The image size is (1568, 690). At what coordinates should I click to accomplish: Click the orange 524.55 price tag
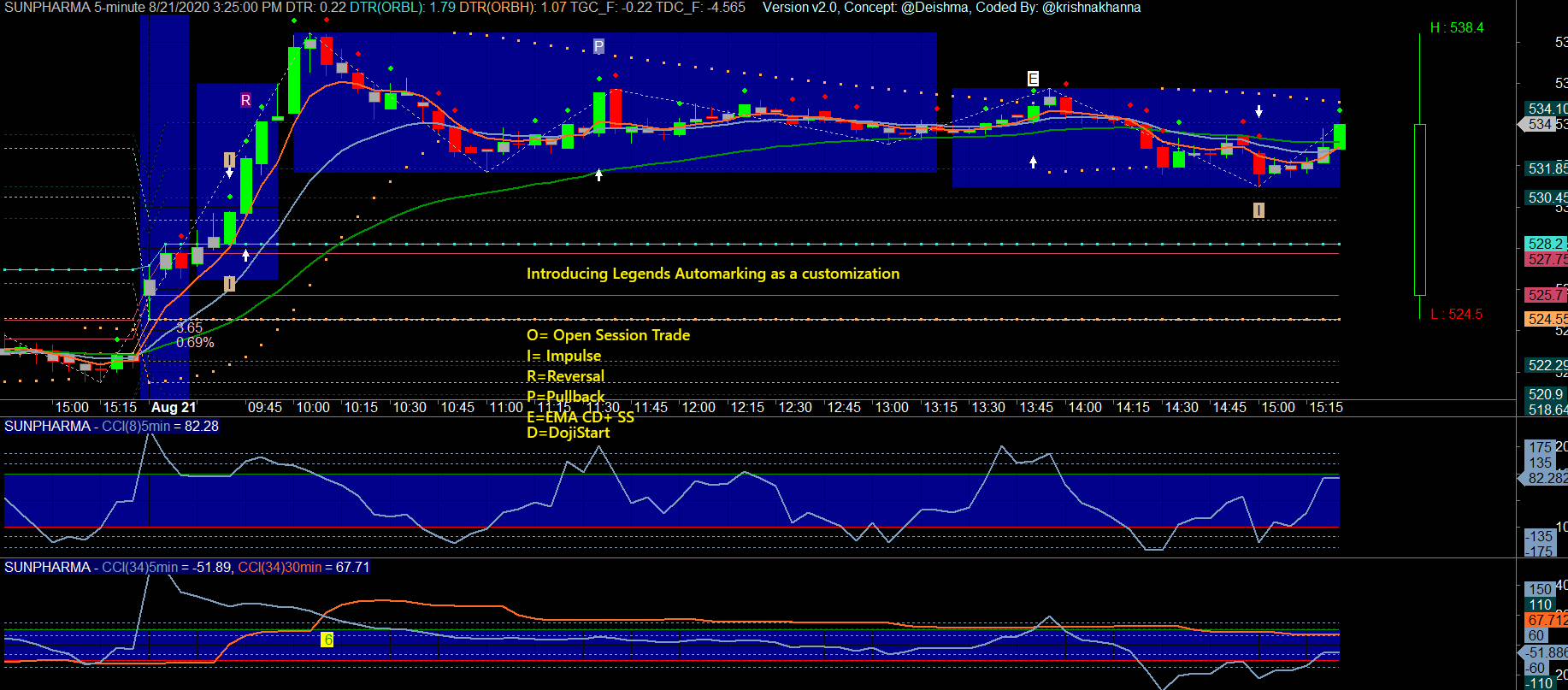pyautogui.click(x=1546, y=319)
